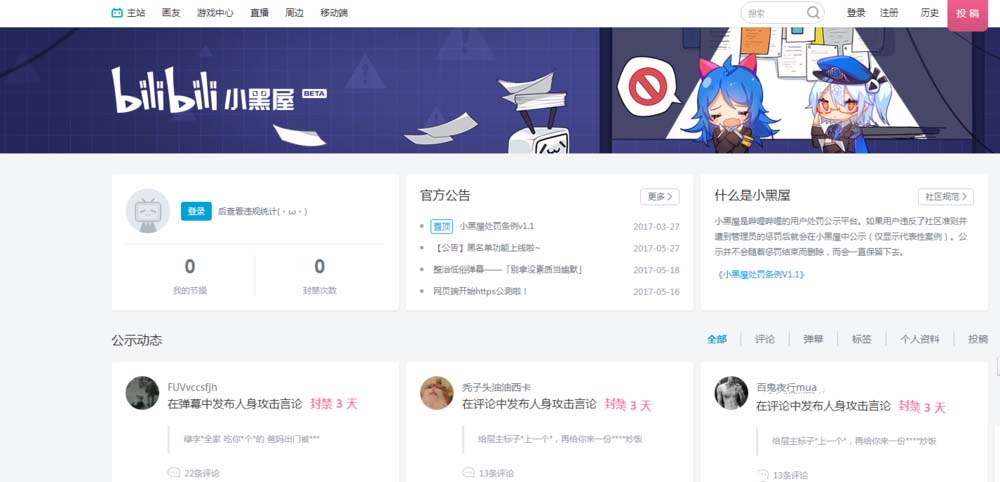Viewport: 1000px width, 482px height.
Task: Open 历史 in top bar
Action: tap(930, 13)
